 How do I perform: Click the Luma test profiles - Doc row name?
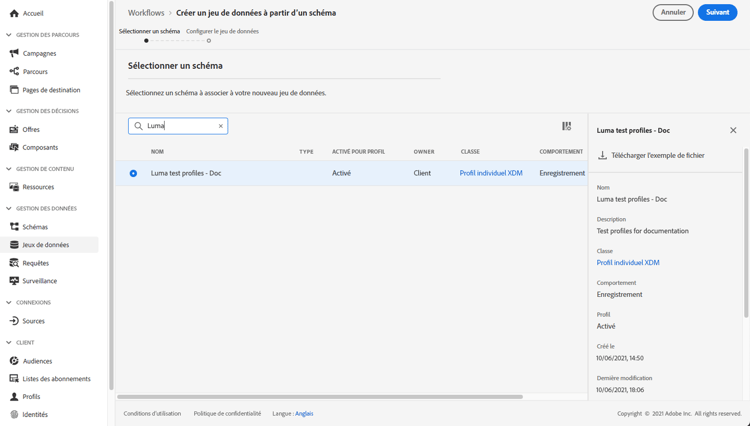(186, 173)
